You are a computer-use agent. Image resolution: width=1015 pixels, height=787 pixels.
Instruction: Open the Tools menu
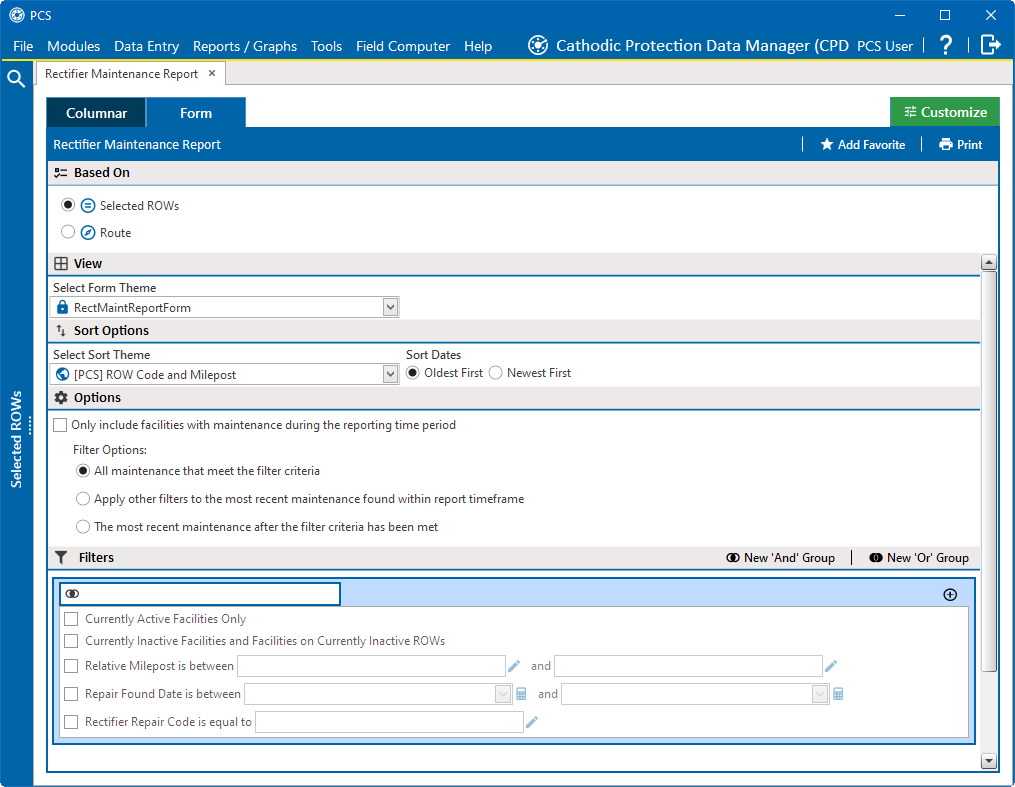(x=326, y=46)
